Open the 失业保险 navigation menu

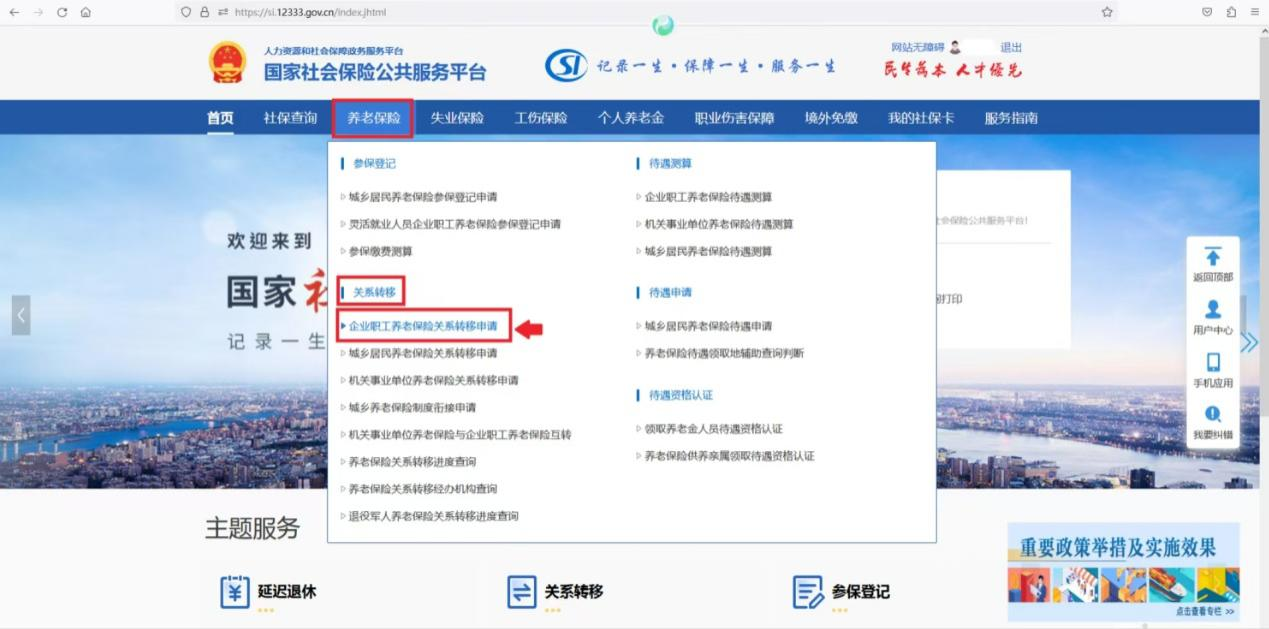(x=457, y=118)
